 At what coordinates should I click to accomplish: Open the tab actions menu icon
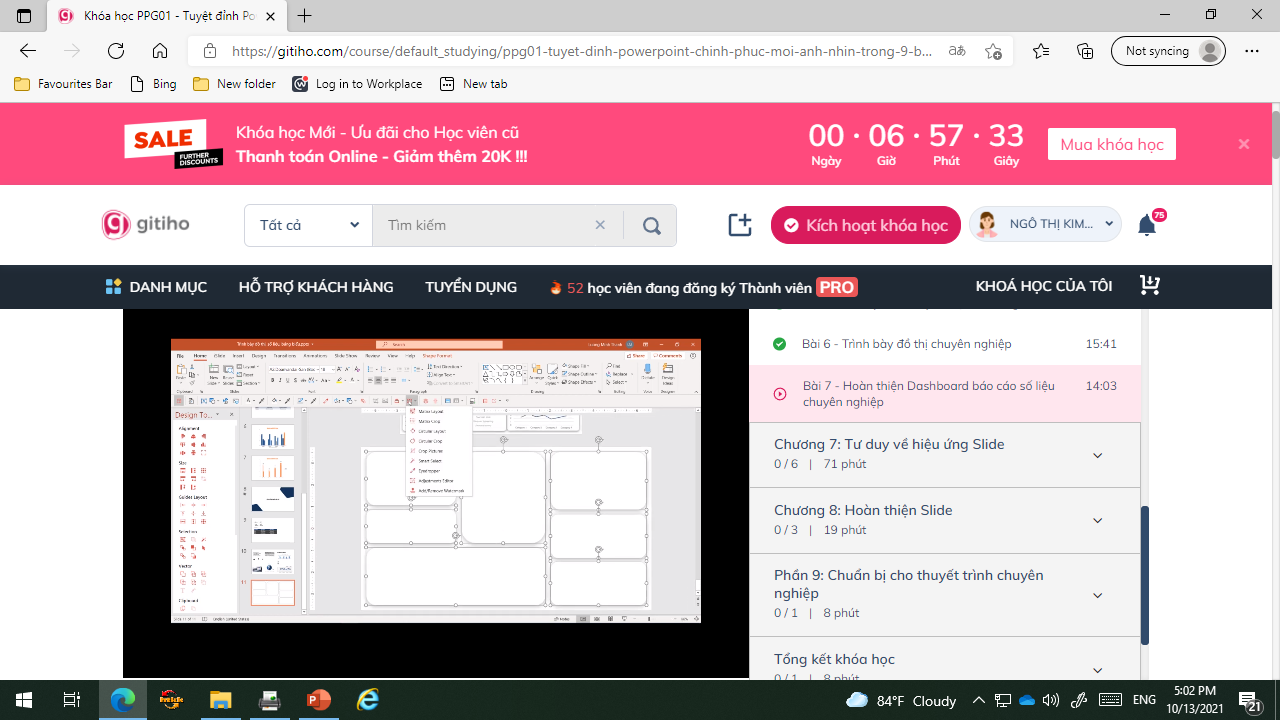click(x=24, y=16)
